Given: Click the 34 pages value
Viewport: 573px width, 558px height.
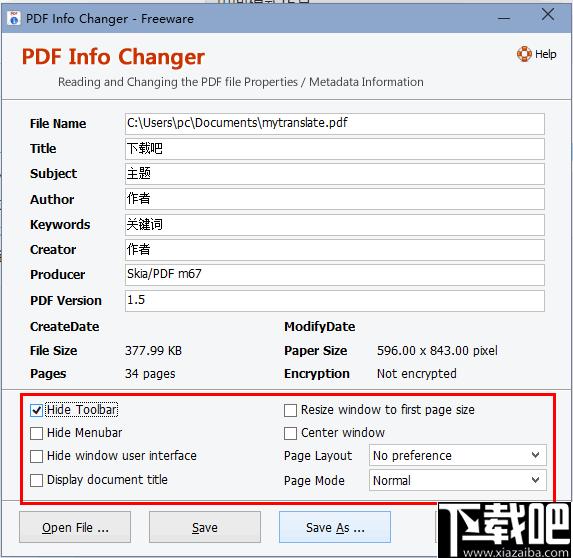Looking at the screenshot, I should click(x=150, y=374).
